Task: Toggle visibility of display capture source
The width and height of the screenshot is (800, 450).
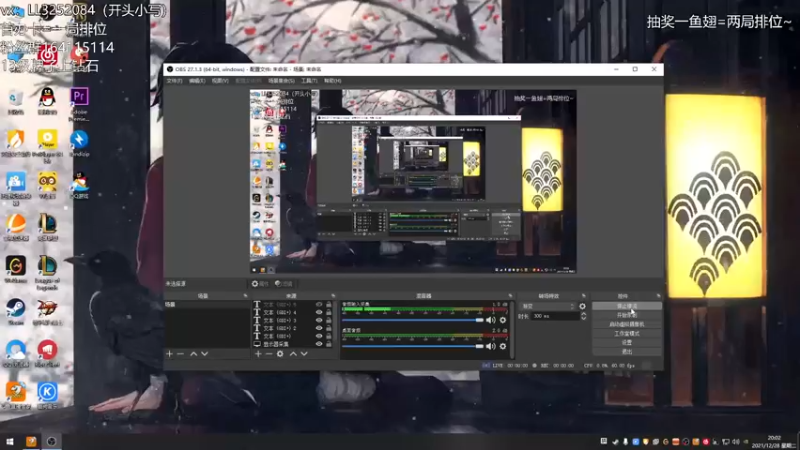Action: 319,344
